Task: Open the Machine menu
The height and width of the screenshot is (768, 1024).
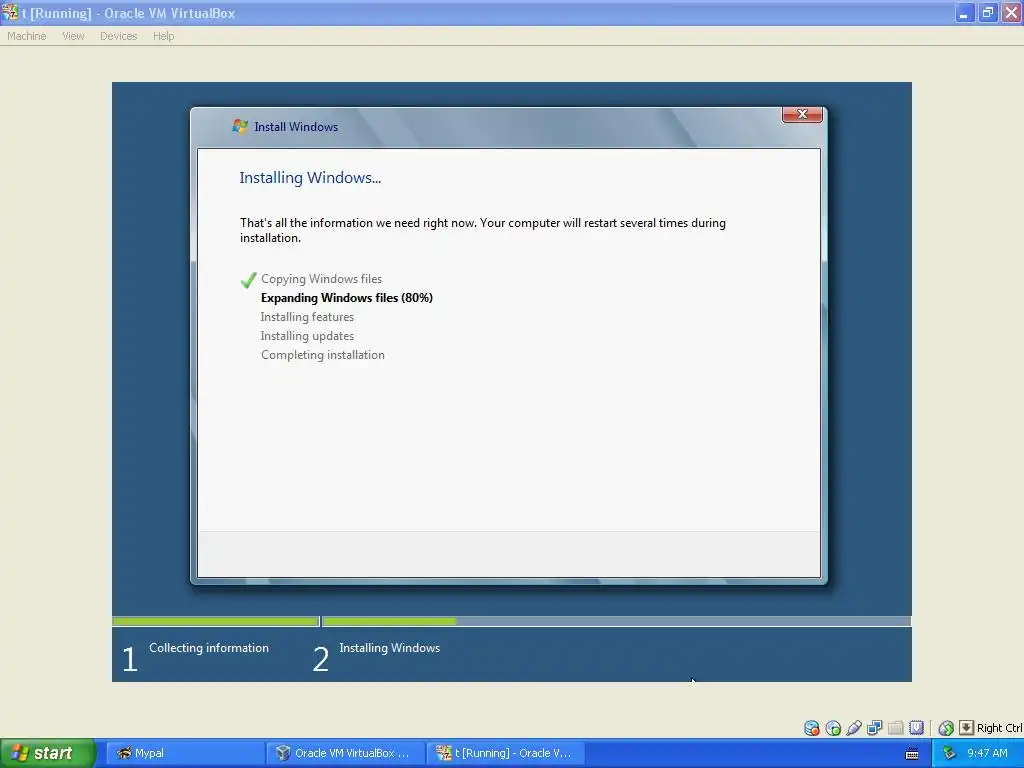Action: 27,36
